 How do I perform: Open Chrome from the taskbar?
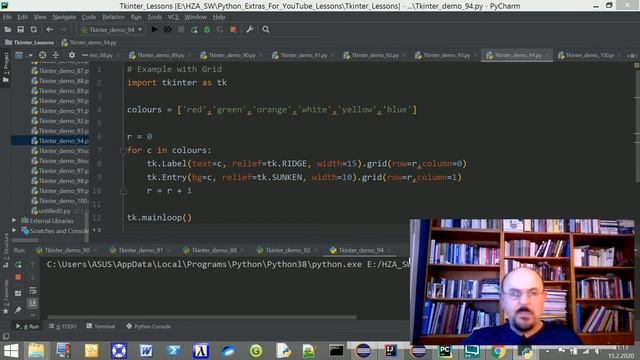pos(498,351)
